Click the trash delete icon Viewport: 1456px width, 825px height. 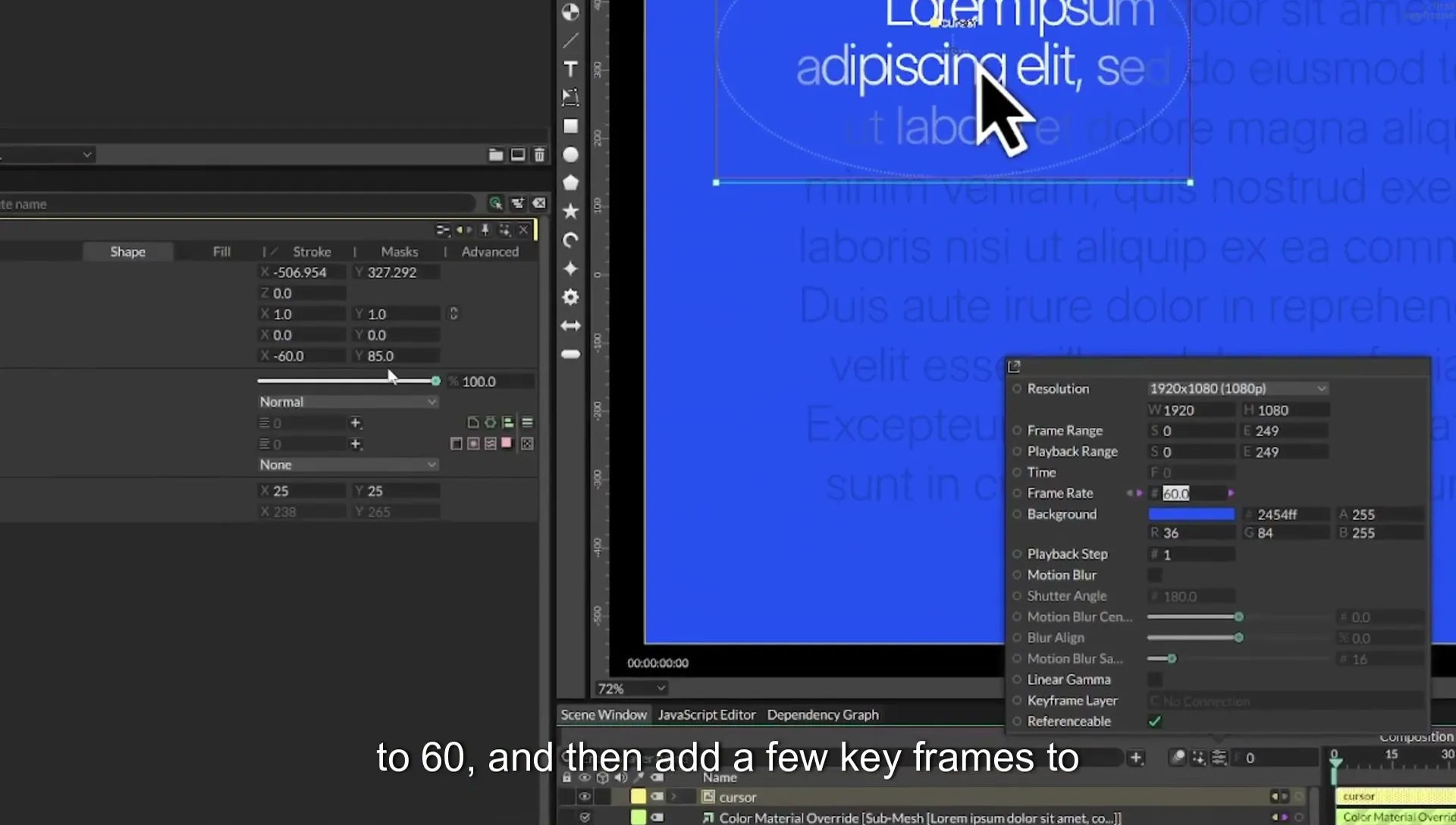coord(539,155)
